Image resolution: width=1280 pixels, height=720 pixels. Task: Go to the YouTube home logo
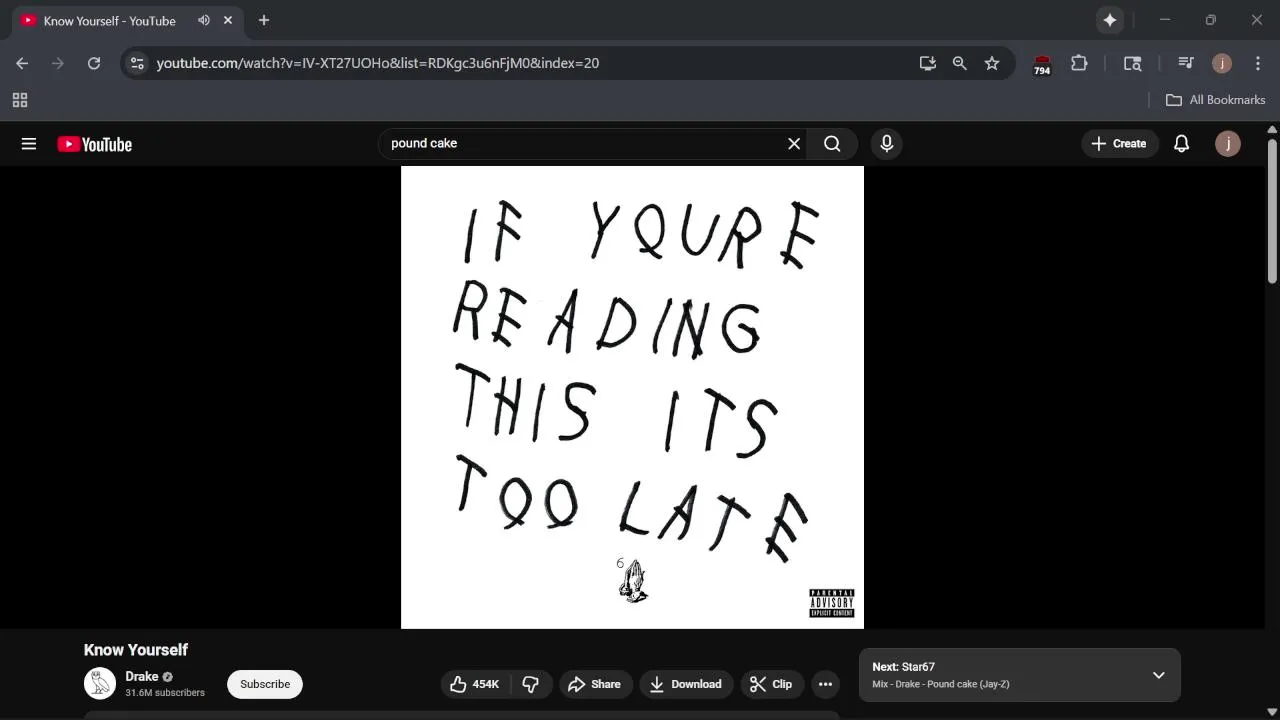pyautogui.click(x=95, y=144)
